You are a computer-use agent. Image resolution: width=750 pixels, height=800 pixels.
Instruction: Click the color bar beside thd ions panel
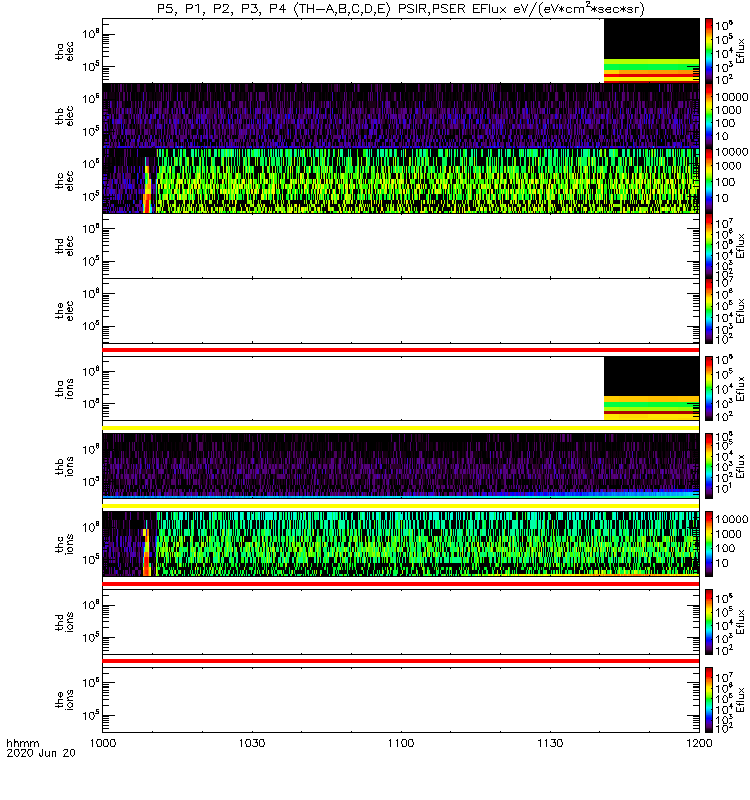(709, 622)
